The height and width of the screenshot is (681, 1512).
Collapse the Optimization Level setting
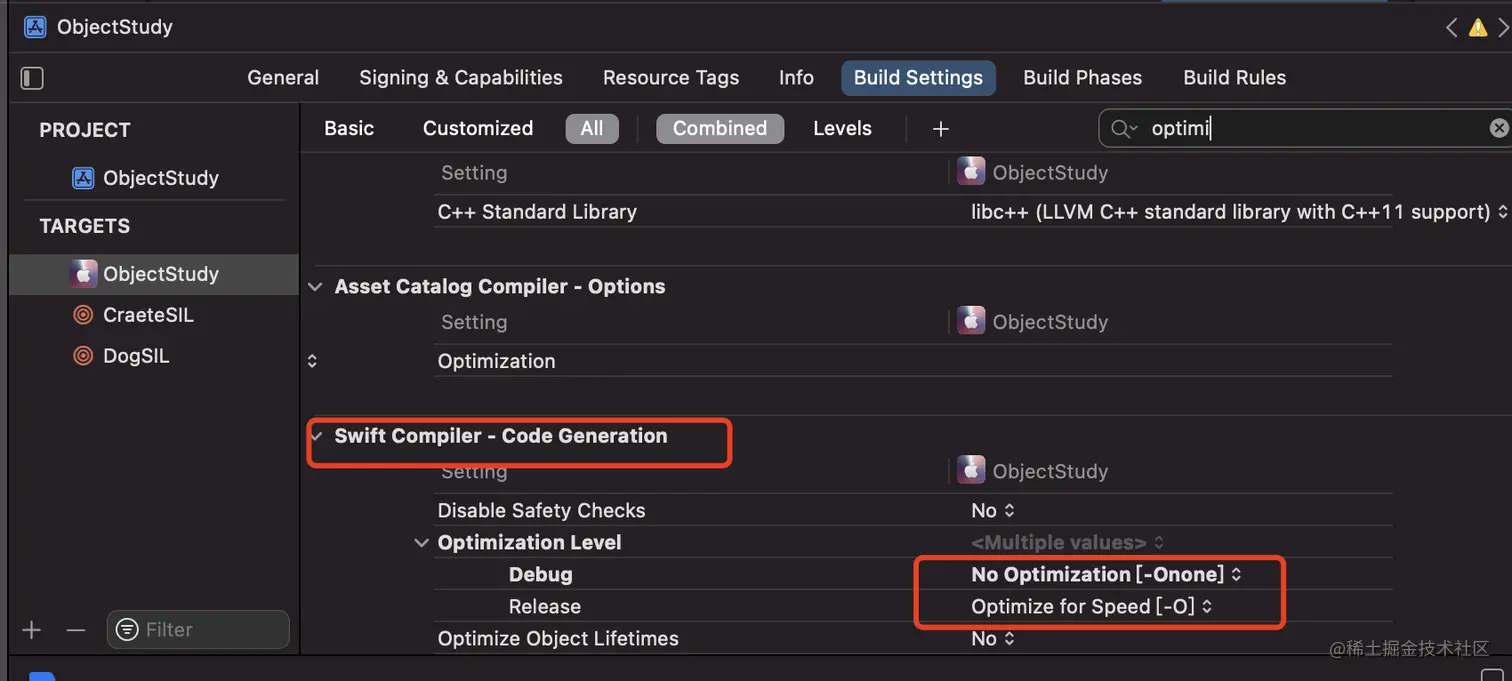421,543
